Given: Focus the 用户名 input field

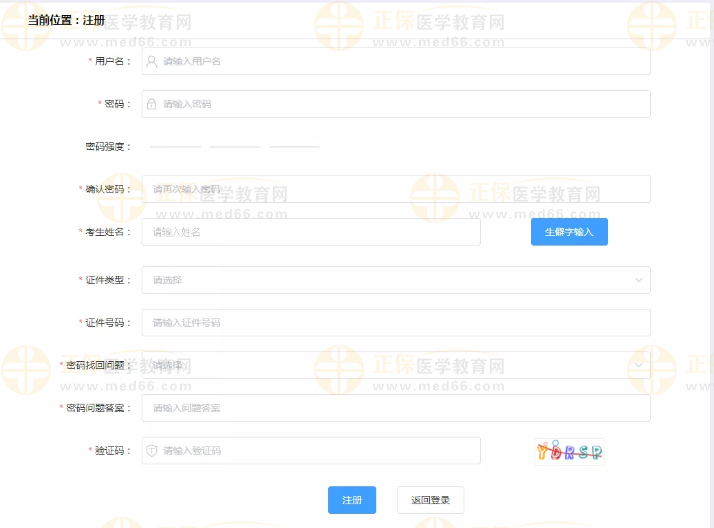Looking at the screenshot, I should [x=400, y=61].
